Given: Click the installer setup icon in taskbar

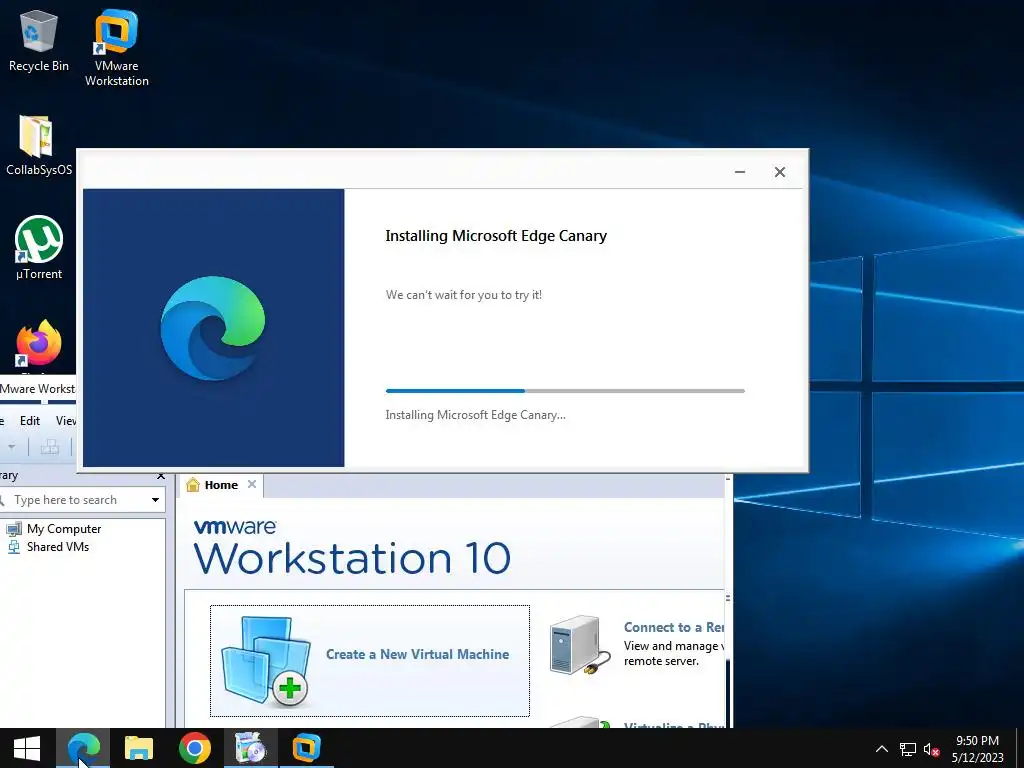Looking at the screenshot, I should pyautogui.click(x=251, y=748).
